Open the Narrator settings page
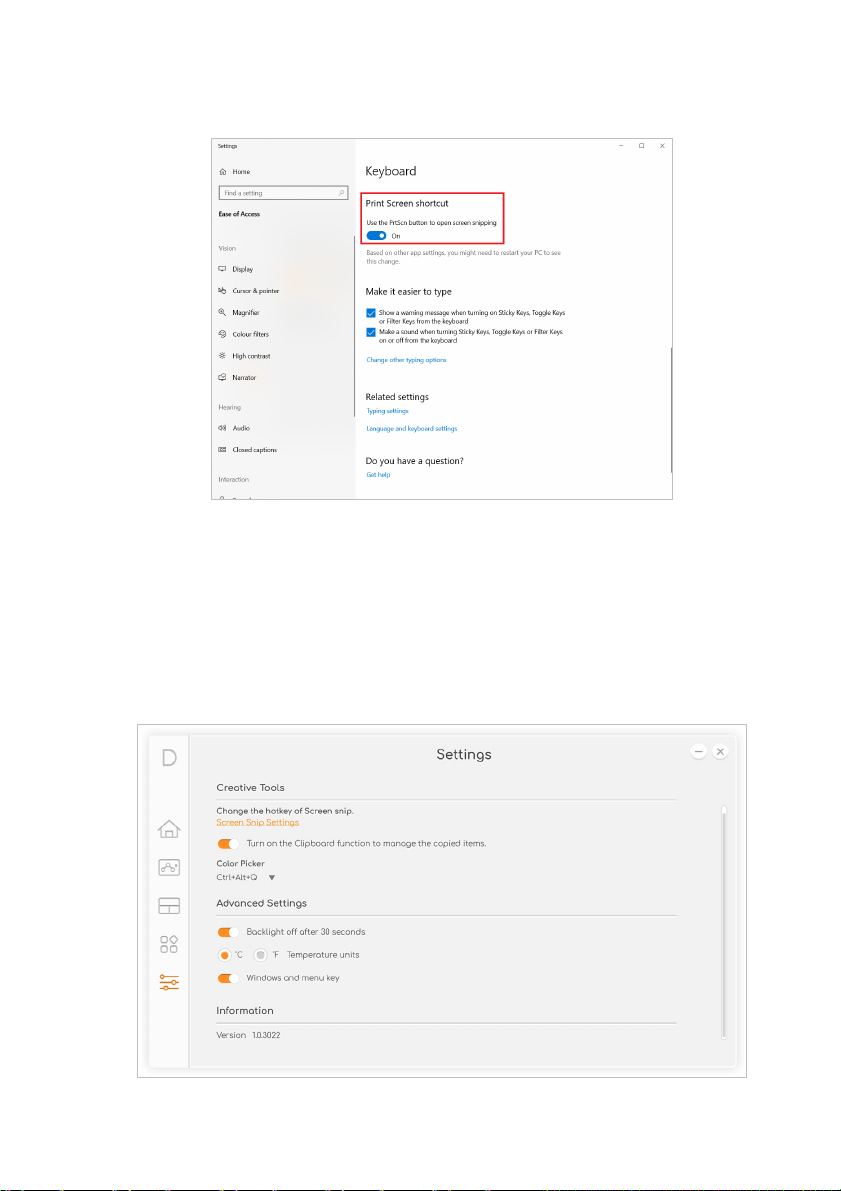The width and height of the screenshot is (841, 1191). (x=243, y=377)
